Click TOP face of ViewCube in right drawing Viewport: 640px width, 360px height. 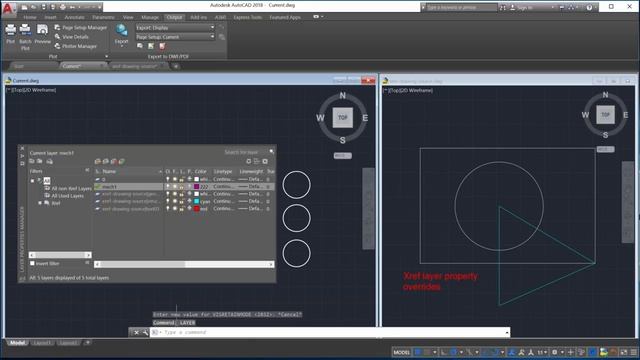point(605,115)
